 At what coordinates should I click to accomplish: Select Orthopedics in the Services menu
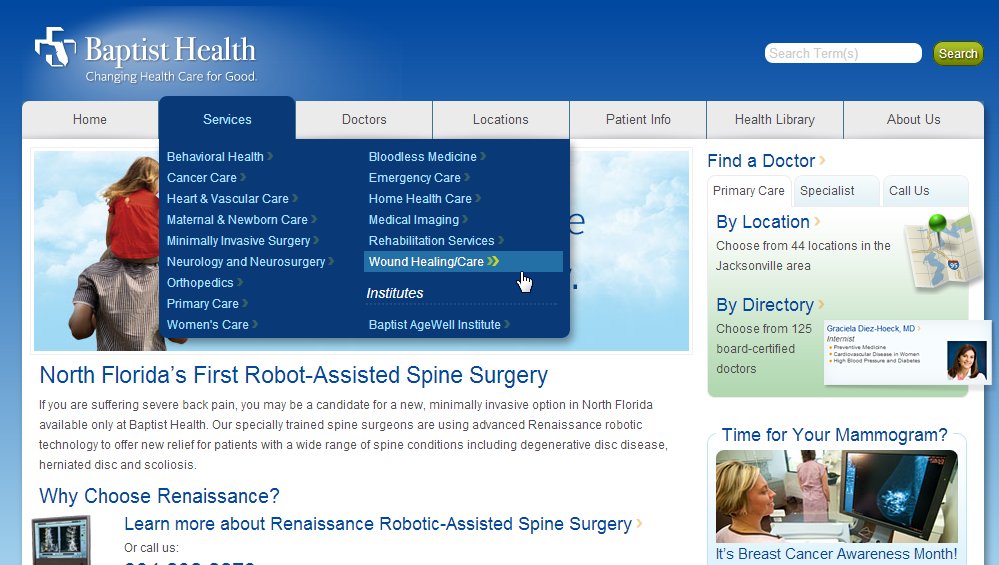[x=200, y=283]
